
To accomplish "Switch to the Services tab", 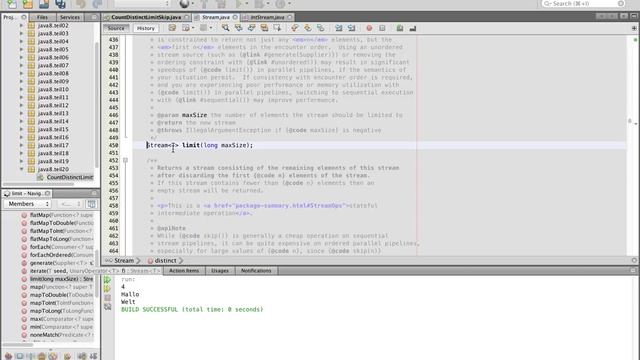I will (70, 17).
